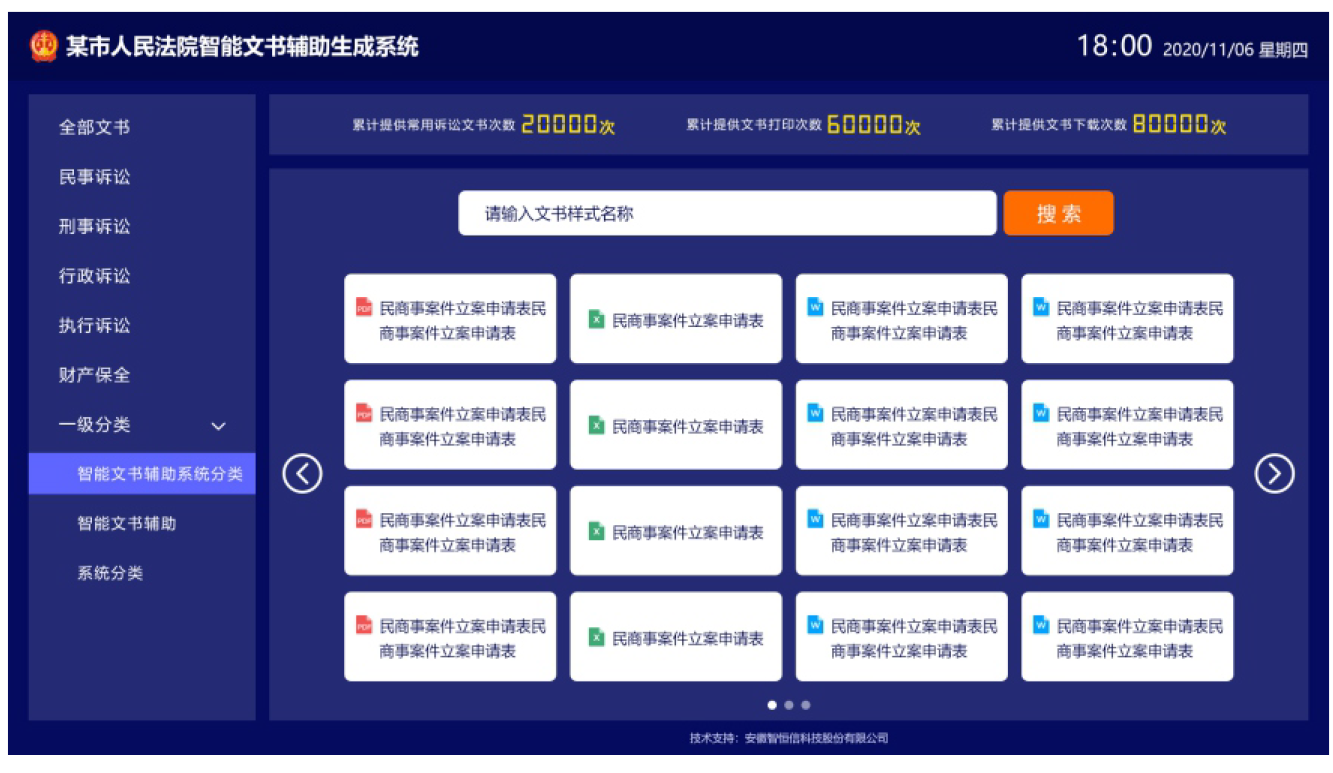Click the PDF icon on the first 民商事案件立案申请表 card
This screenshot has width=1333, height=773.
tap(361, 308)
